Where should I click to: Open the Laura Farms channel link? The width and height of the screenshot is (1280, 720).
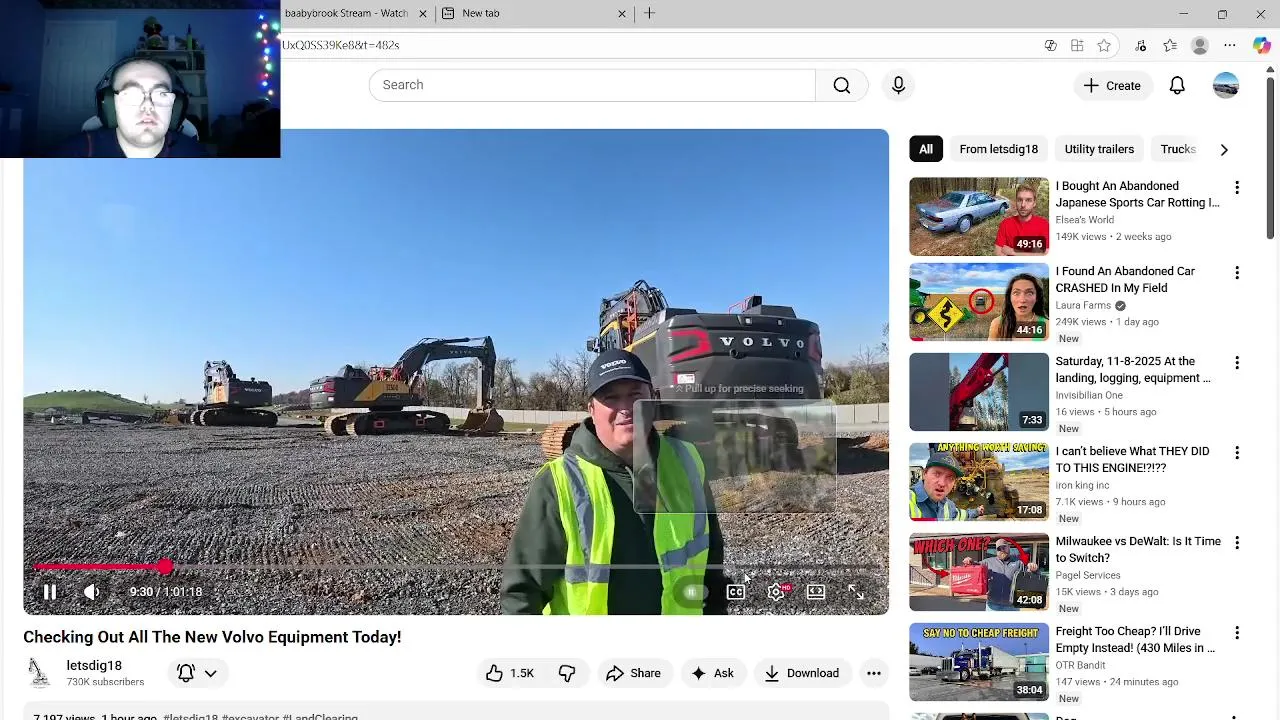pos(1083,305)
